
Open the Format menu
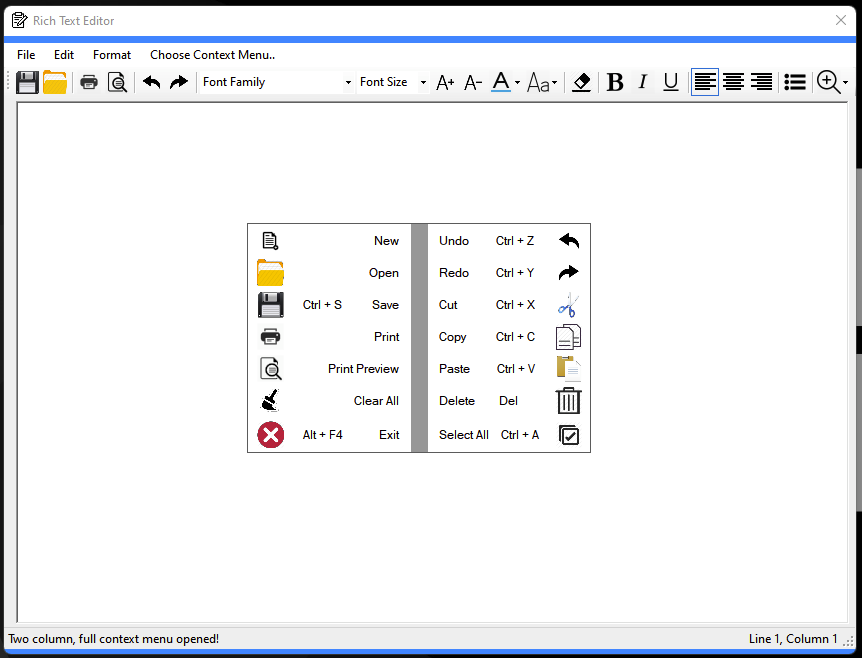click(112, 55)
